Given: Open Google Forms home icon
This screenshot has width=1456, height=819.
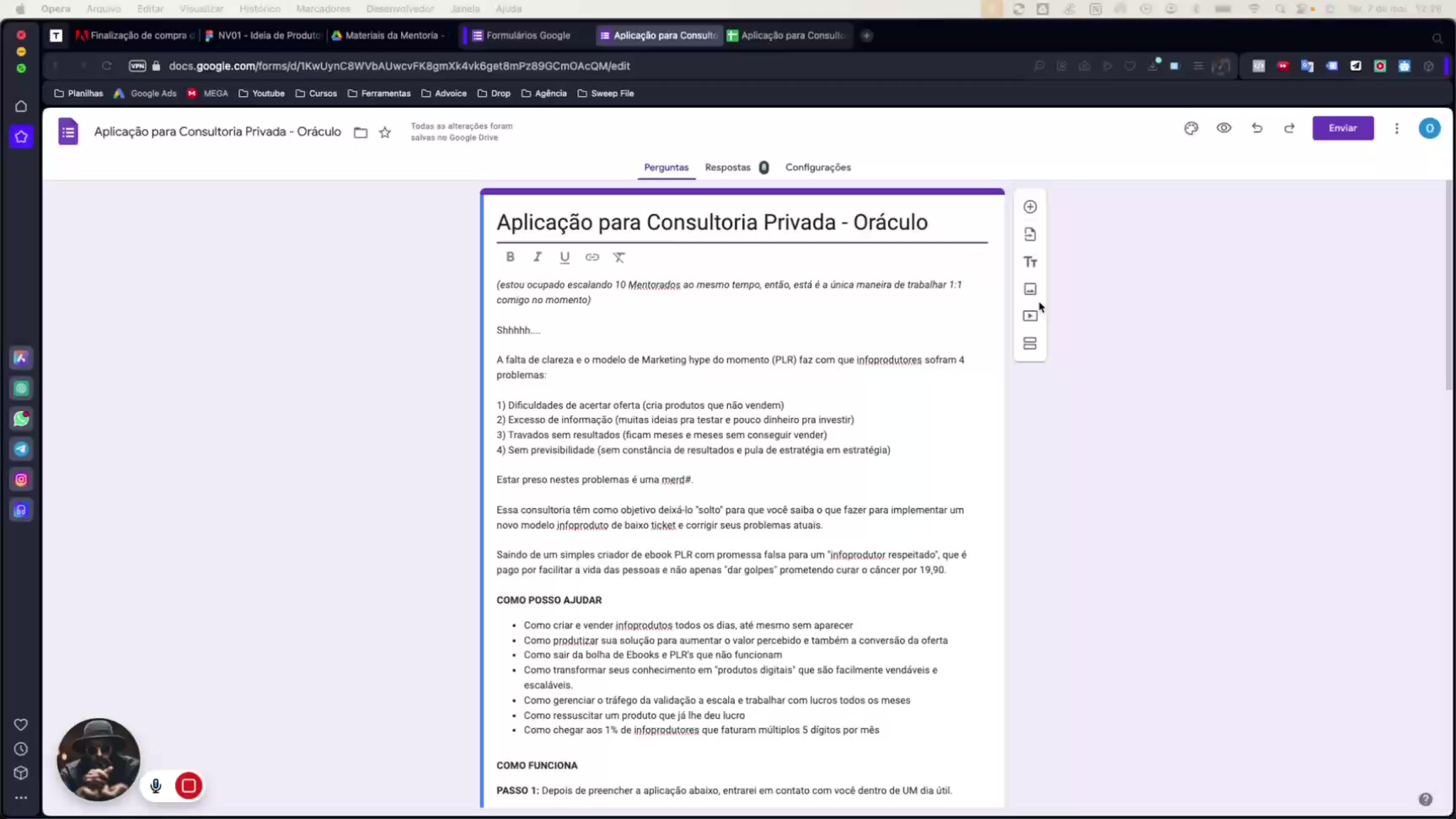Looking at the screenshot, I should tap(68, 131).
